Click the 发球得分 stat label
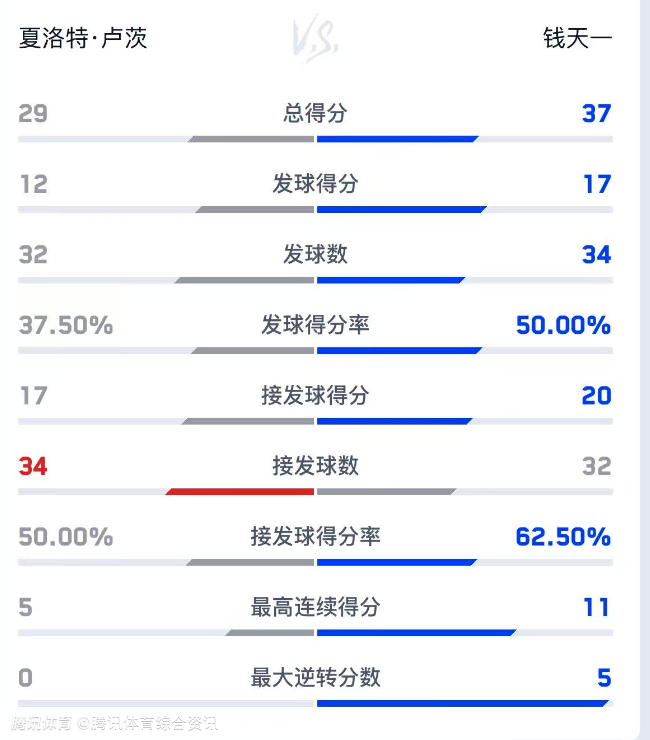 [315, 184]
